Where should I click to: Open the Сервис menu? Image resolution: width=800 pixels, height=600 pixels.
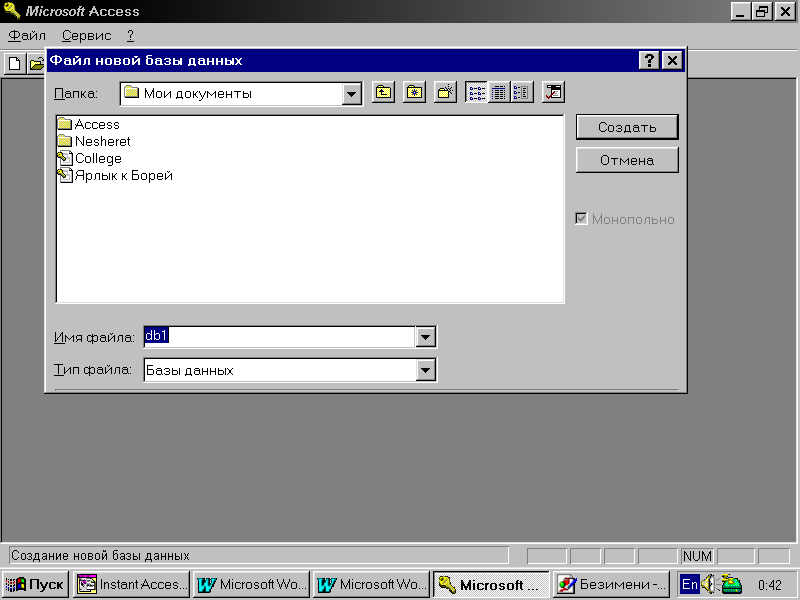point(86,35)
